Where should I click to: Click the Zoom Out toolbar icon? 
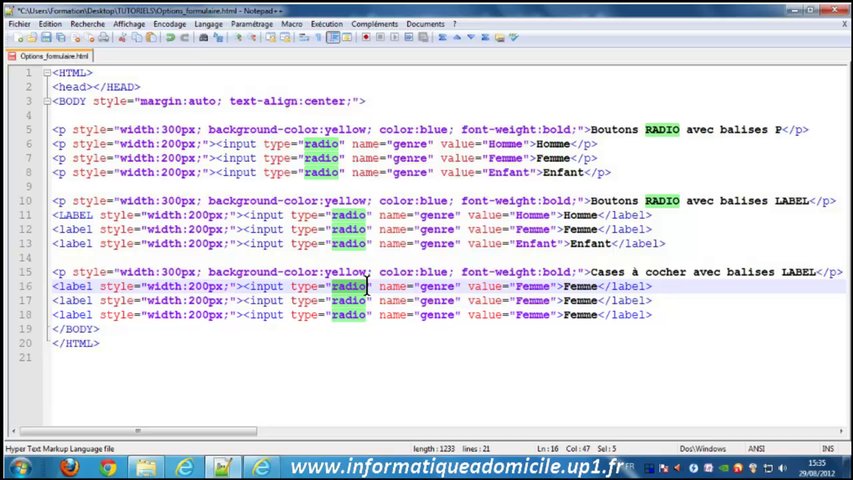[x=252, y=38]
